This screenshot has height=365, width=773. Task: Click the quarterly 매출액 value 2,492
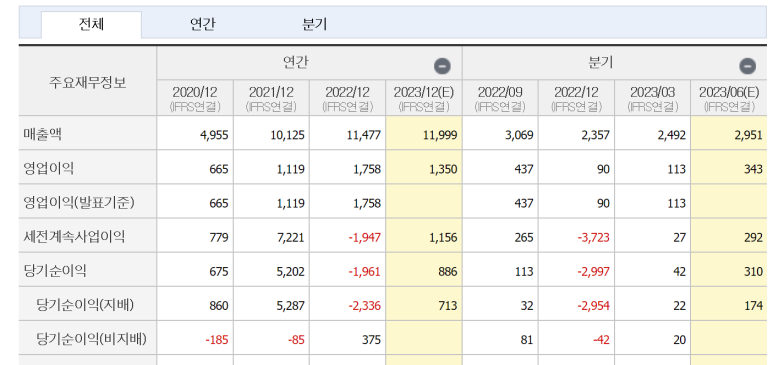click(672, 135)
